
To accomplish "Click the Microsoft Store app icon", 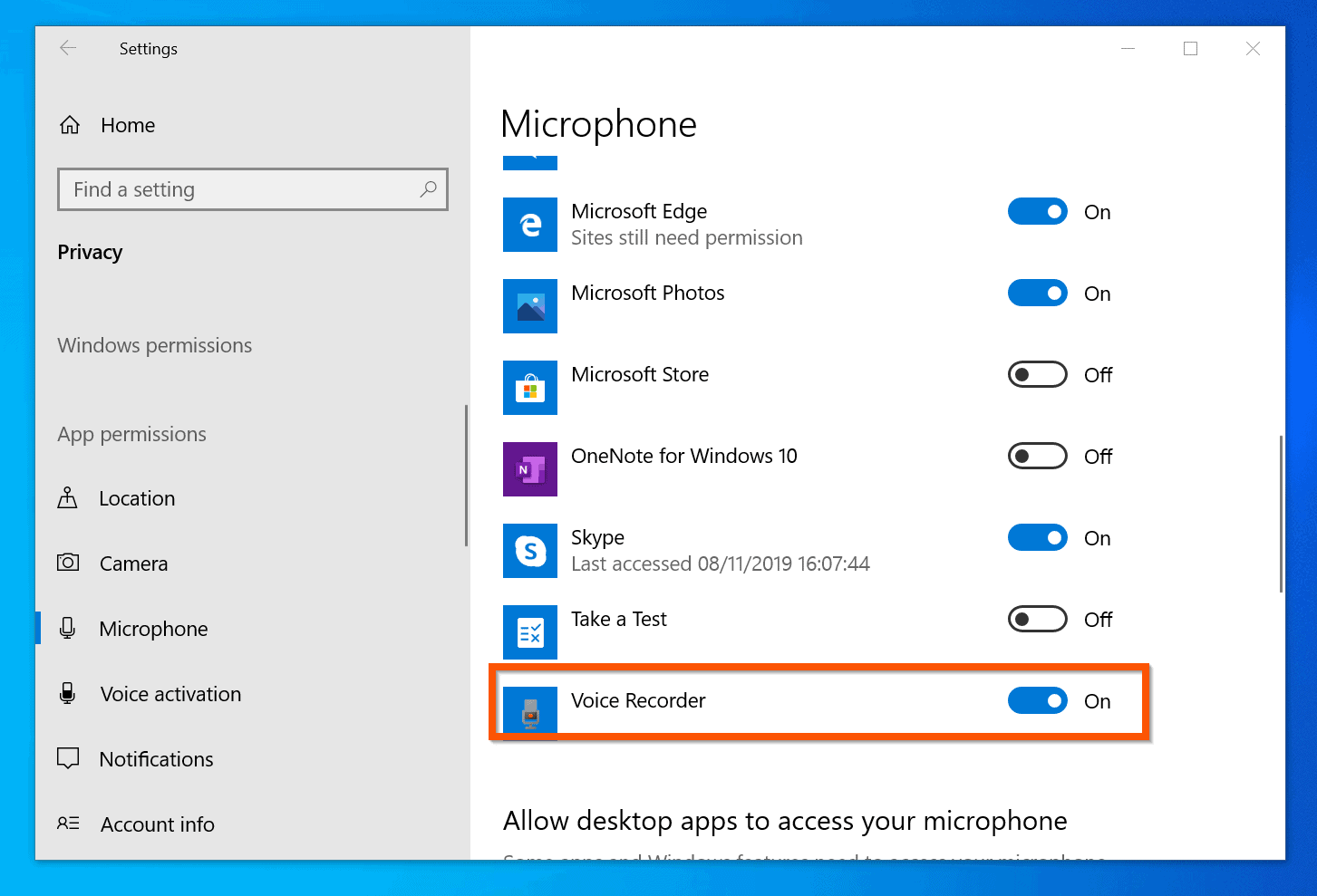I will 530,388.
